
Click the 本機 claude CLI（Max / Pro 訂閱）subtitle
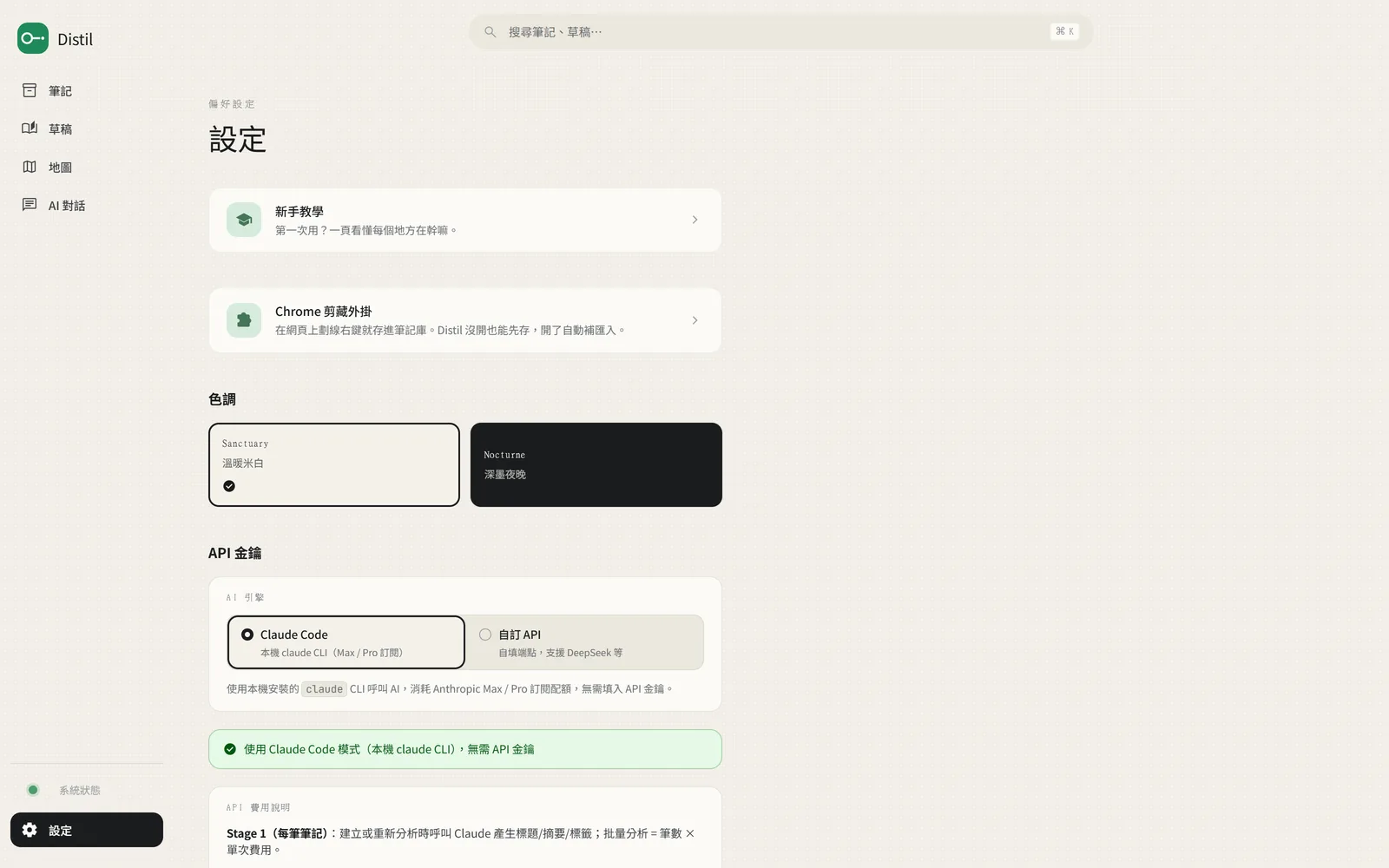point(332,653)
